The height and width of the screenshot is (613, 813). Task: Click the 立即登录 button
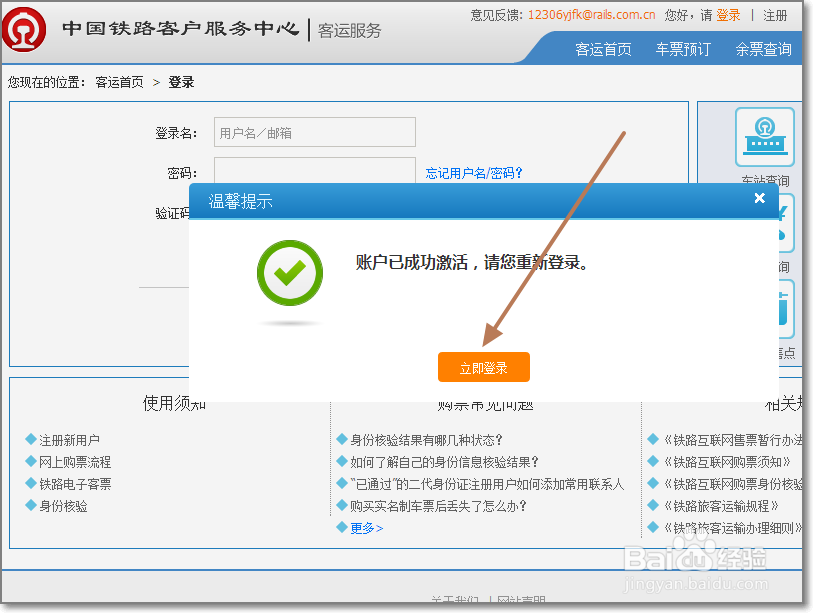click(x=483, y=367)
